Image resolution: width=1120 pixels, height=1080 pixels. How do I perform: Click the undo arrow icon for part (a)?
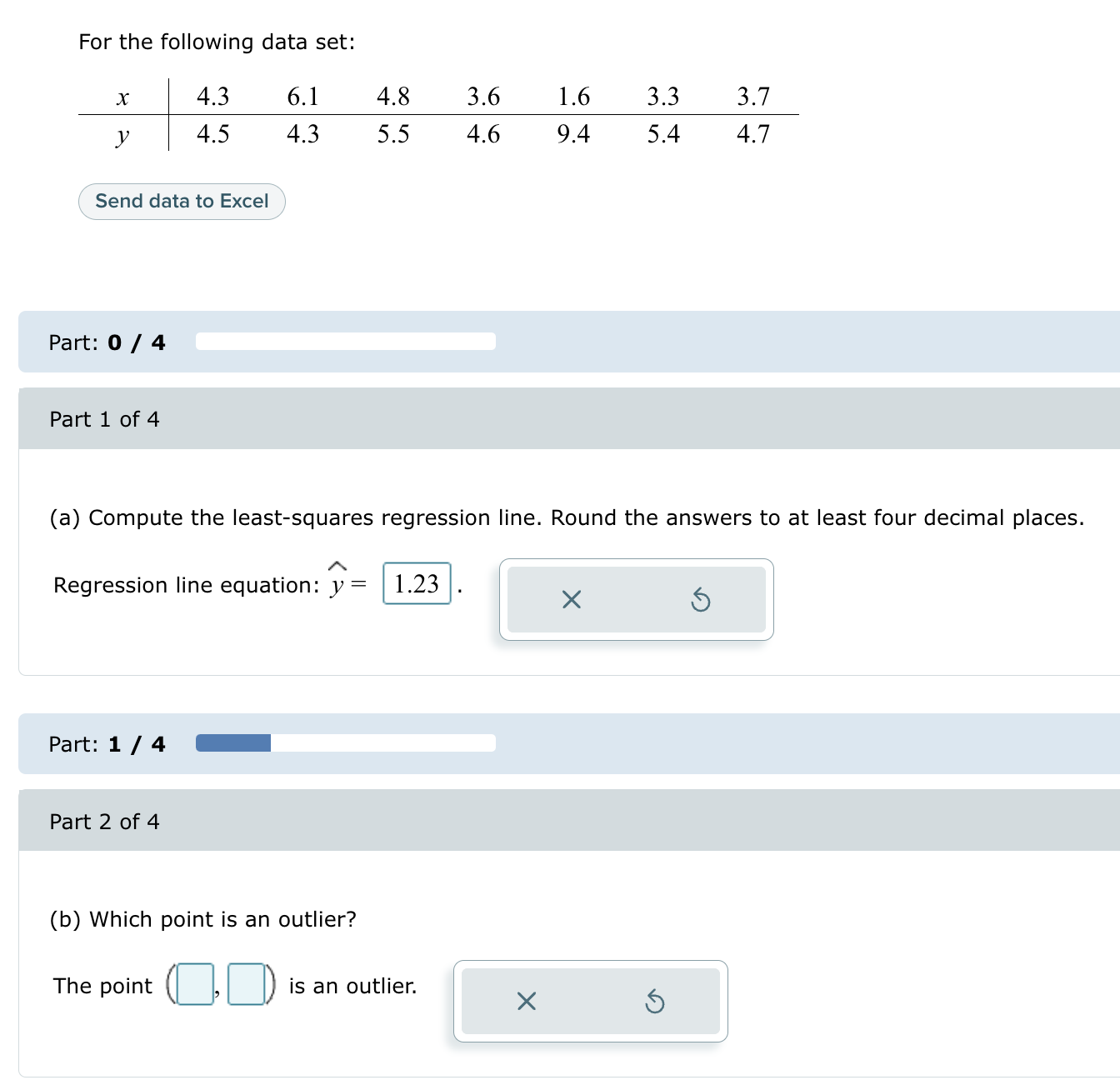click(x=701, y=599)
